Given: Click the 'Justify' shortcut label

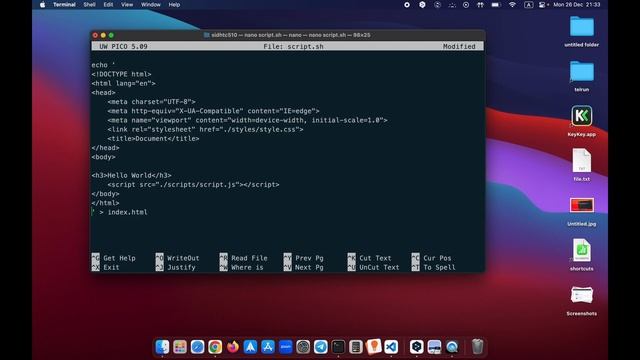Looking at the screenshot, I should [x=181, y=267].
